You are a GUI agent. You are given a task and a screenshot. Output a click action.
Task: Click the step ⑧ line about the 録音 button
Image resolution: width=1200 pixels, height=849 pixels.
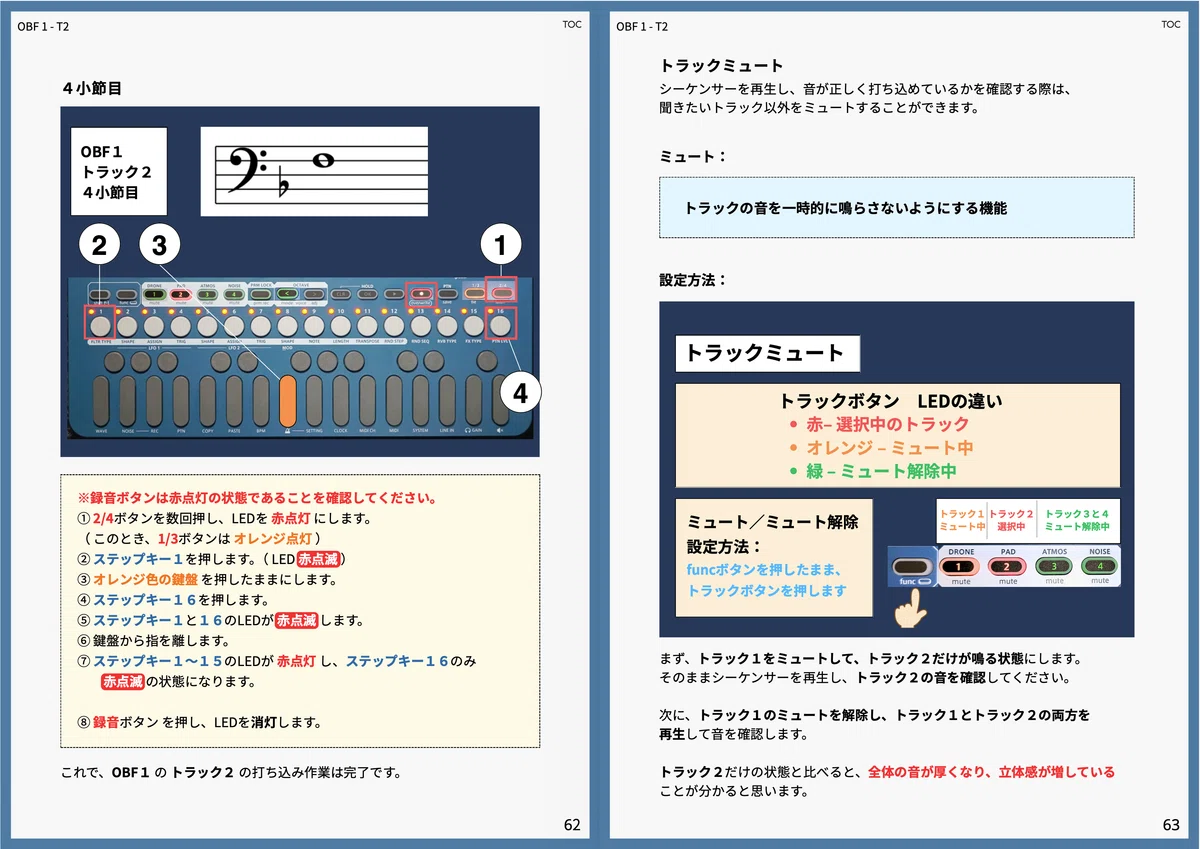pyautogui.click(x=200, y=722)
